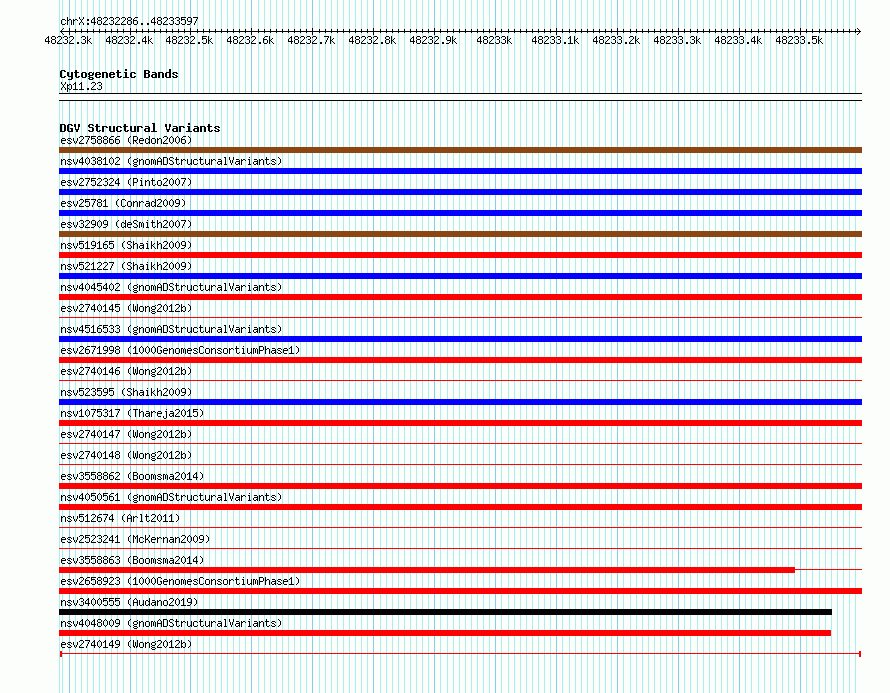Select nsv4045402 (gnomADStructuralVariants) label
The height and width of the screenshot is (693, 890).
tap(171, 287)
